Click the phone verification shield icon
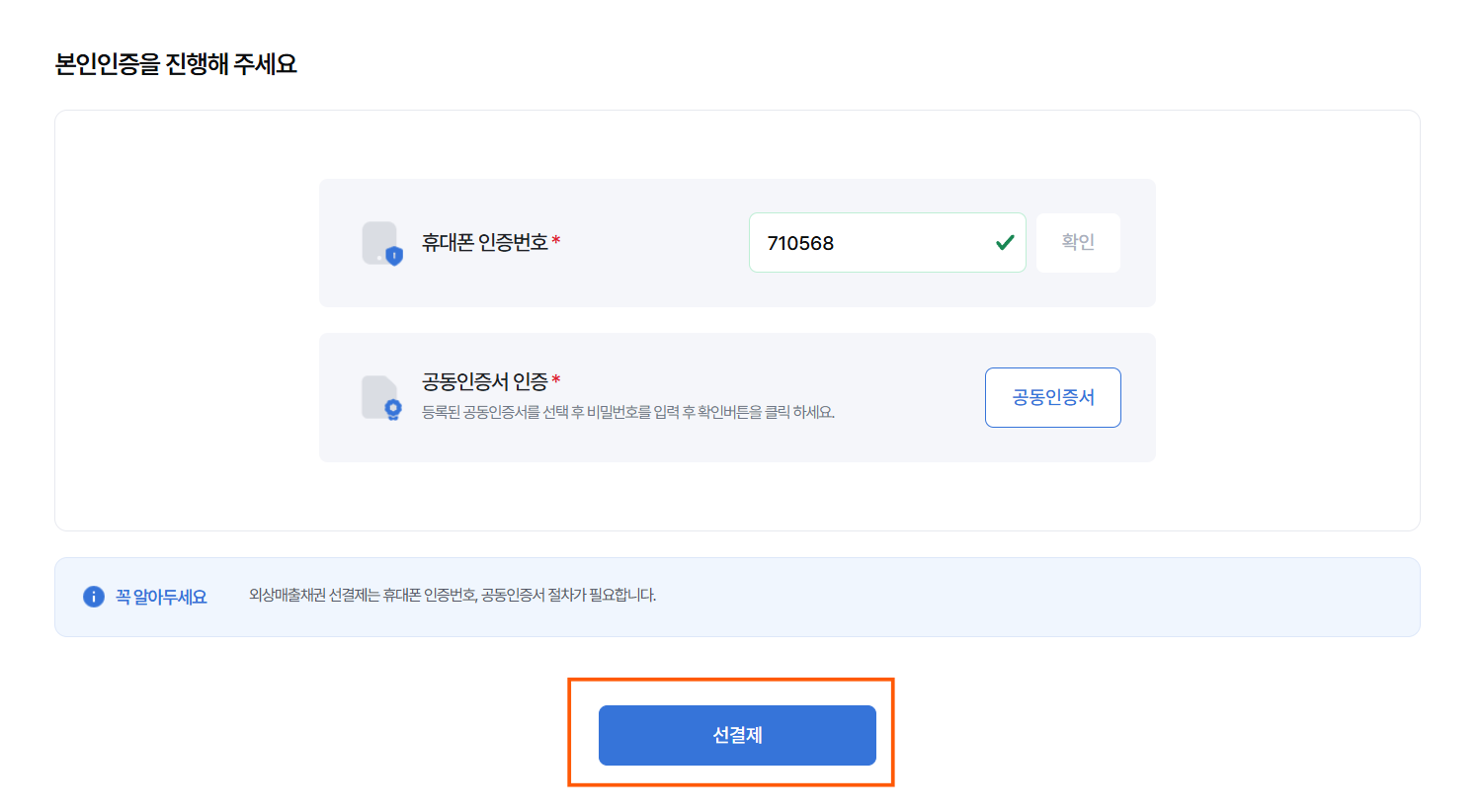Screen dimensions: 1482x812 [x=382, y=243]
